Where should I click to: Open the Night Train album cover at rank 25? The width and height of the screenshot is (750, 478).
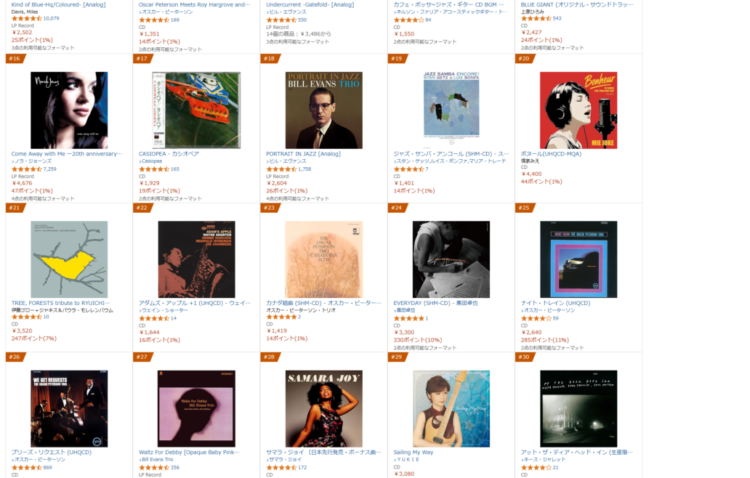(578, 259)
